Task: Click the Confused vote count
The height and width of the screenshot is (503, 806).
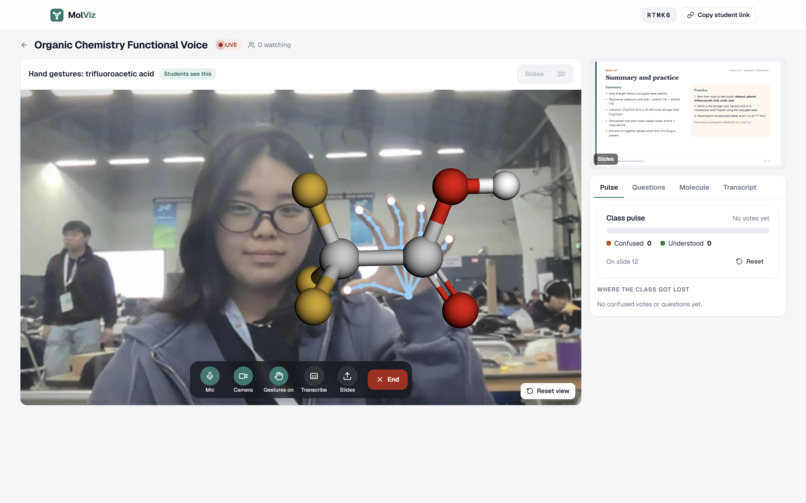Action: pyautogui.click(x=649, y=244)
